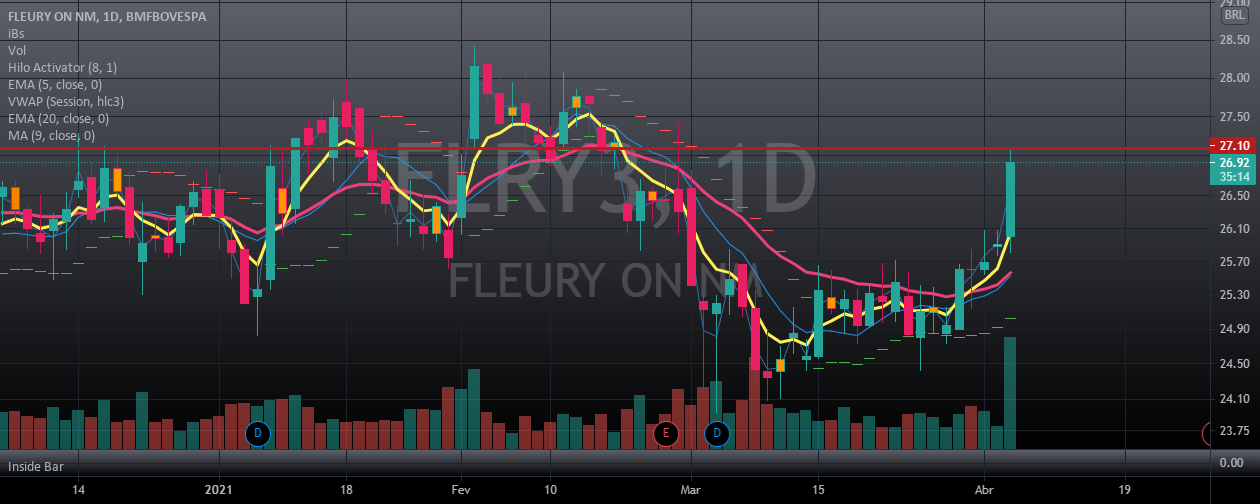Image resolution: width=1260 pixels, height=504 pixels.
Task: Click the Abr date axis label
Action: pos(985,491)
